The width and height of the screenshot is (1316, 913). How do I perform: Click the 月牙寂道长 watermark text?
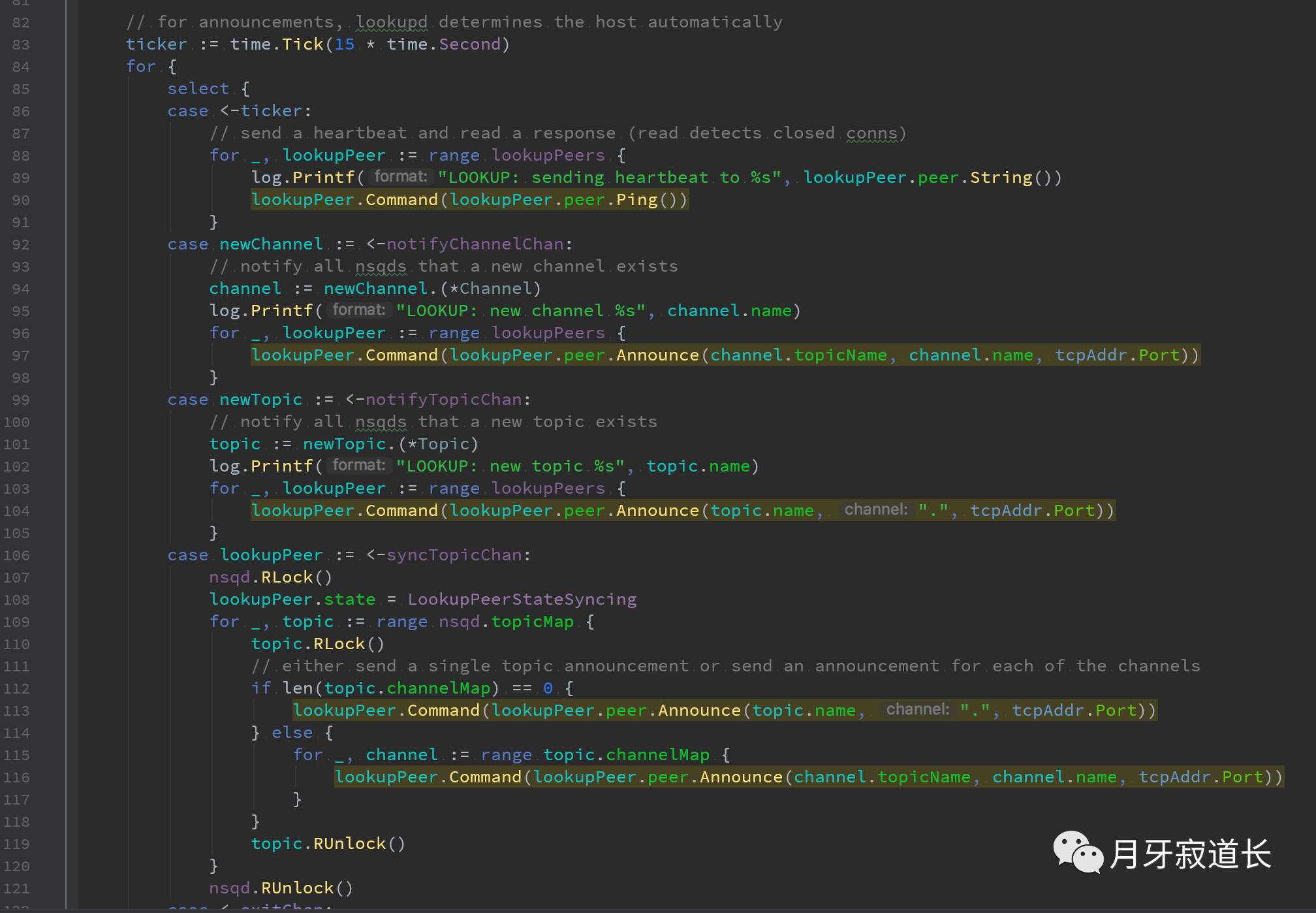click(1191, 854)
